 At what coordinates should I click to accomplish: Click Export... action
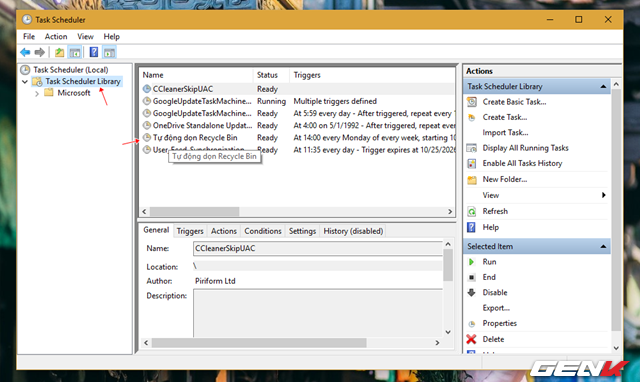click(496, 308)
